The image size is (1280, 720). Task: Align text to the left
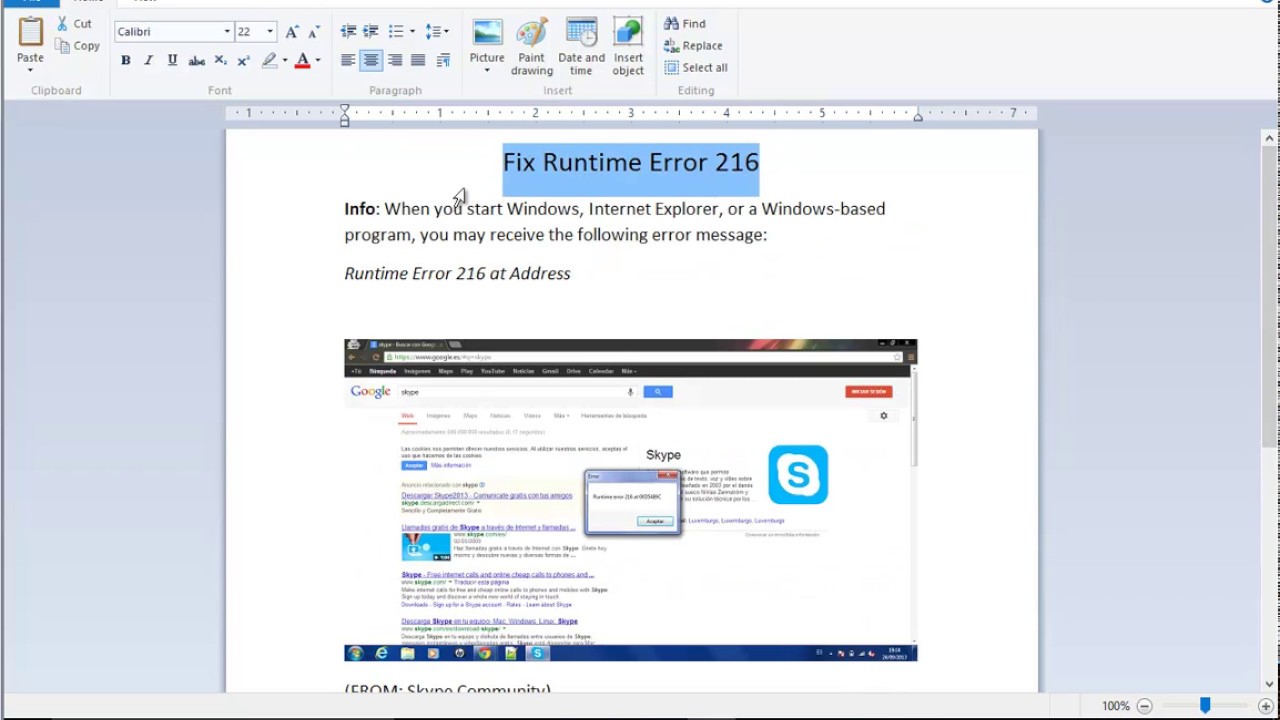(x=348, y=61)
